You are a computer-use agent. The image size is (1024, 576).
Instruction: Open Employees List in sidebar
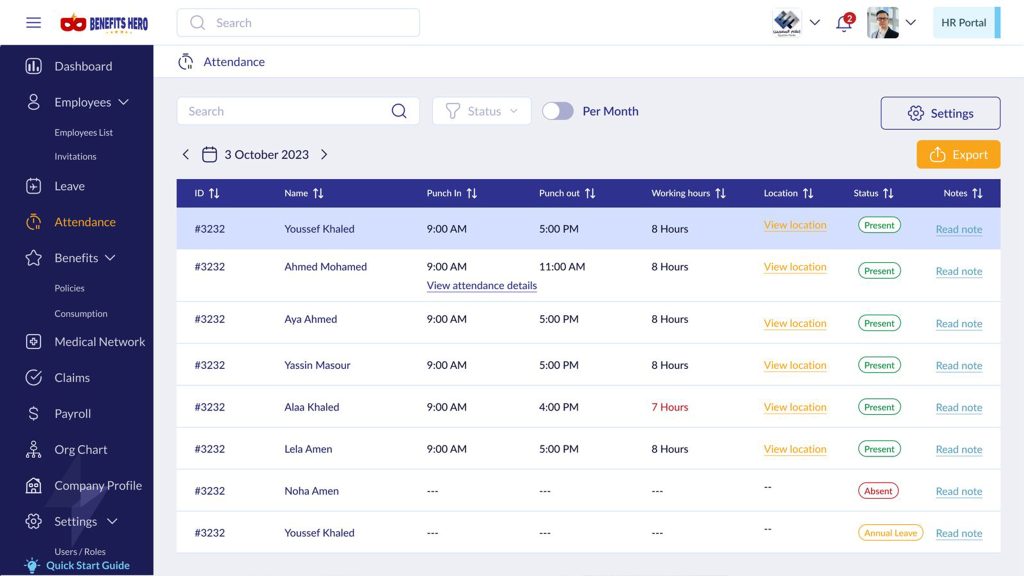coord(84,133)
